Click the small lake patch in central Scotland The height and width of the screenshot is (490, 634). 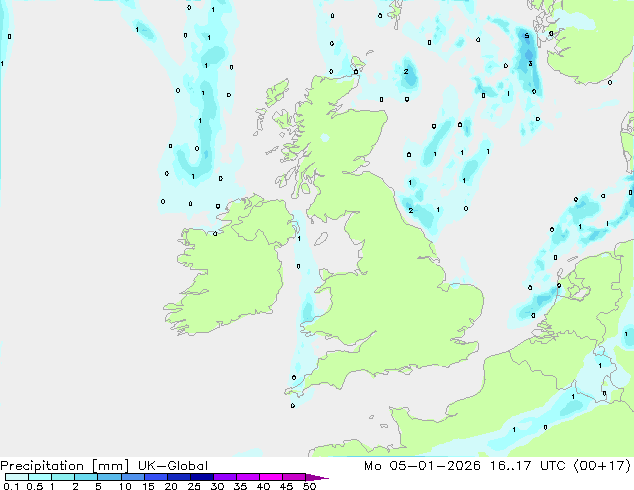325,138
